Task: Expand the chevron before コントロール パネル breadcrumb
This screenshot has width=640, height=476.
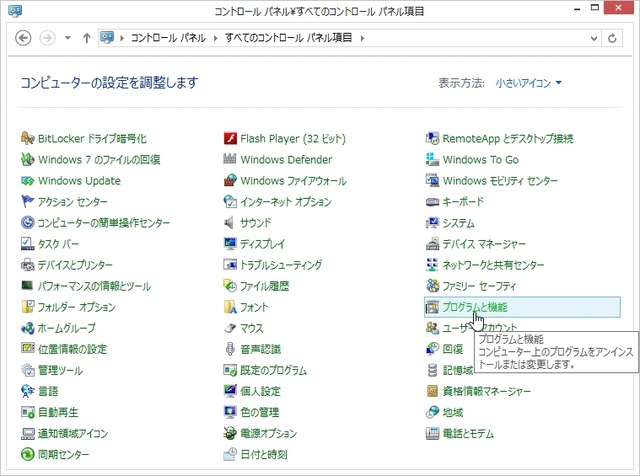Action: [x=122, y=38]
